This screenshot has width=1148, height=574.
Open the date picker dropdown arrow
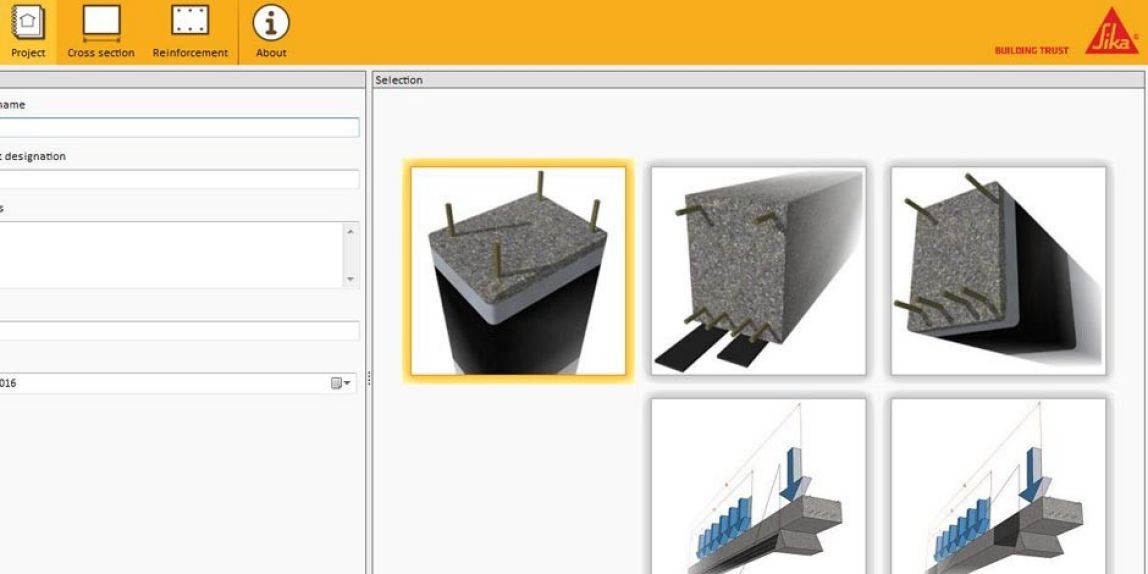pyautogui.click(x=347, y=383)
